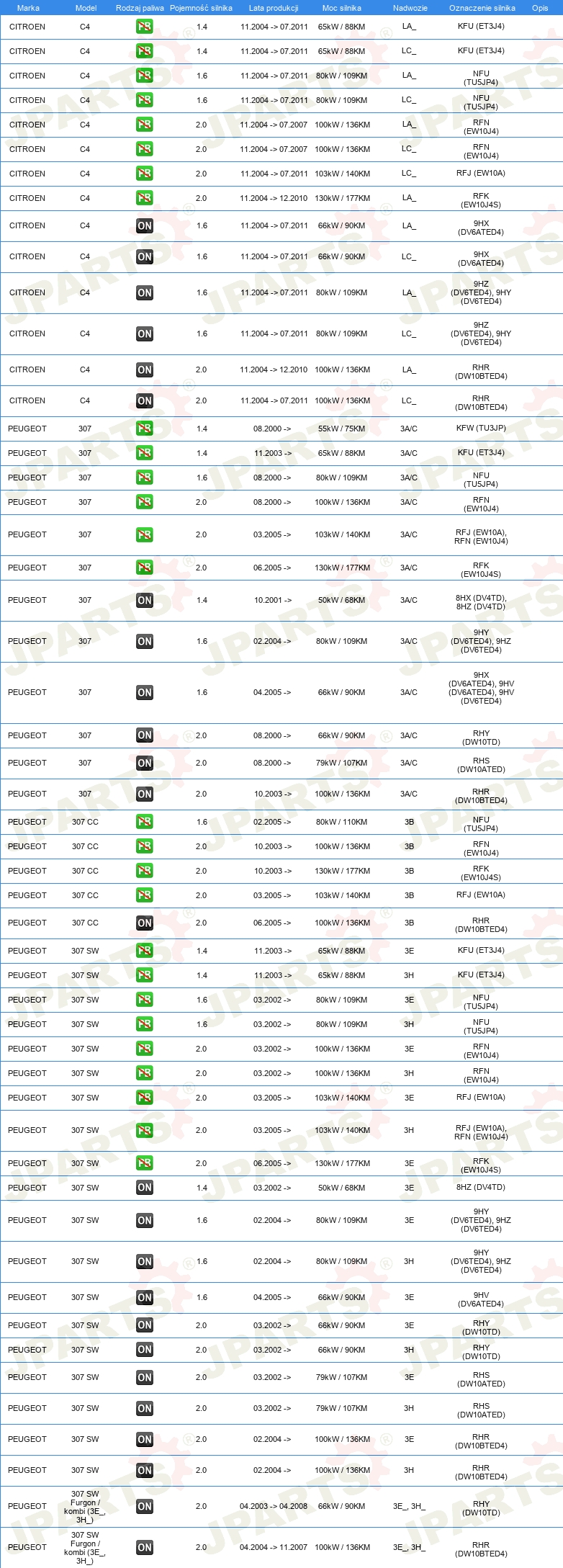Click ON diesel icon in Peugeot 307 CC row
The image size is (563, 1568).
[x=144, y=923]
